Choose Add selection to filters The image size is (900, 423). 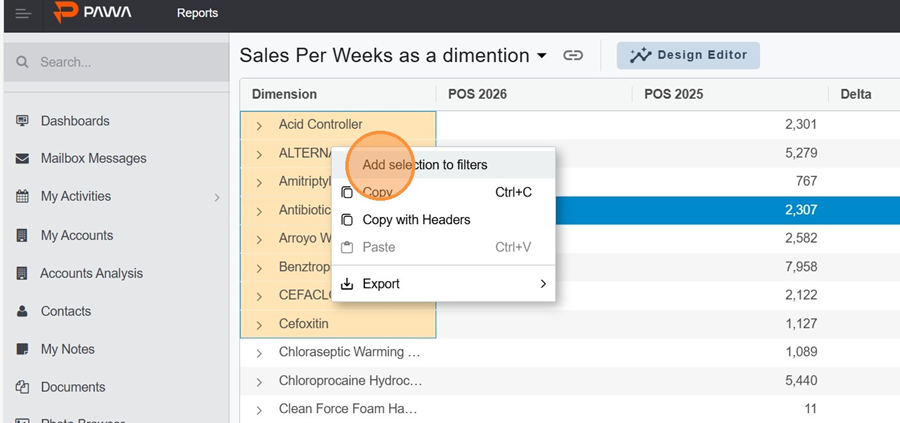[x=425, y=164]
